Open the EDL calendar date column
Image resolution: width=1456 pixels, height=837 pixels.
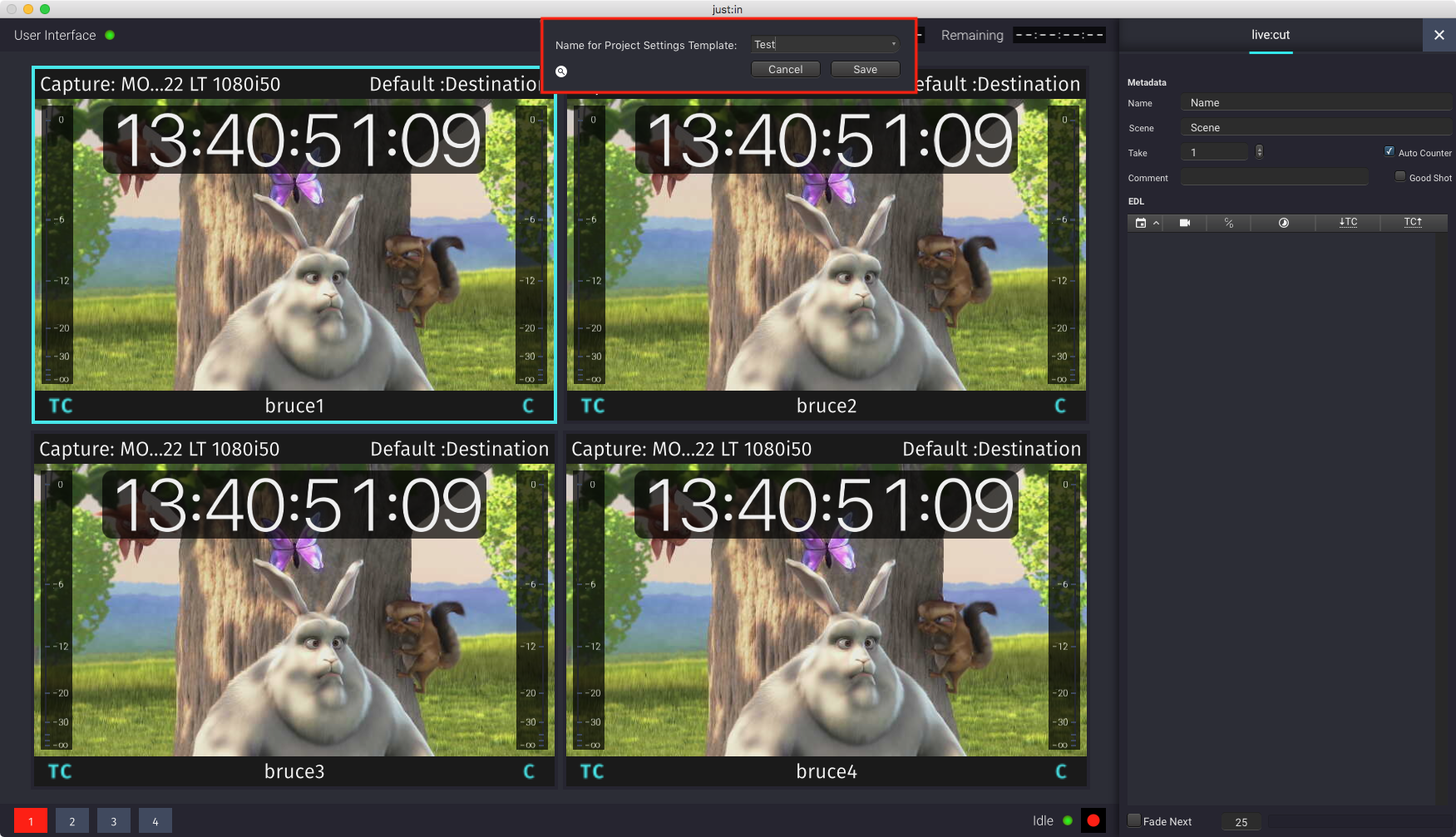[1141, 223]
